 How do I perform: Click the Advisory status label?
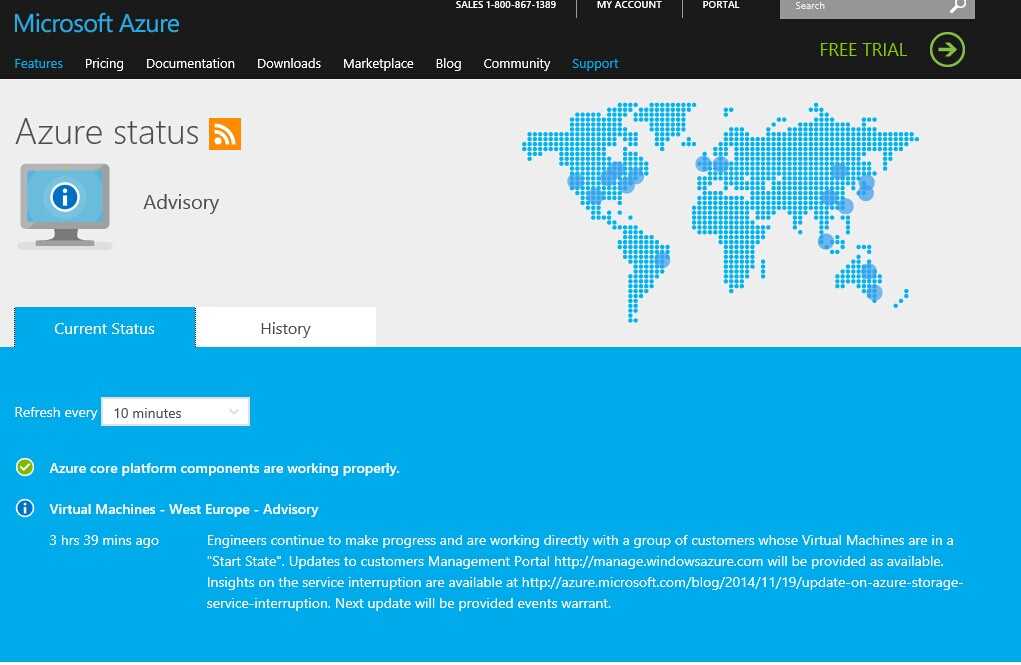(181, 202)
